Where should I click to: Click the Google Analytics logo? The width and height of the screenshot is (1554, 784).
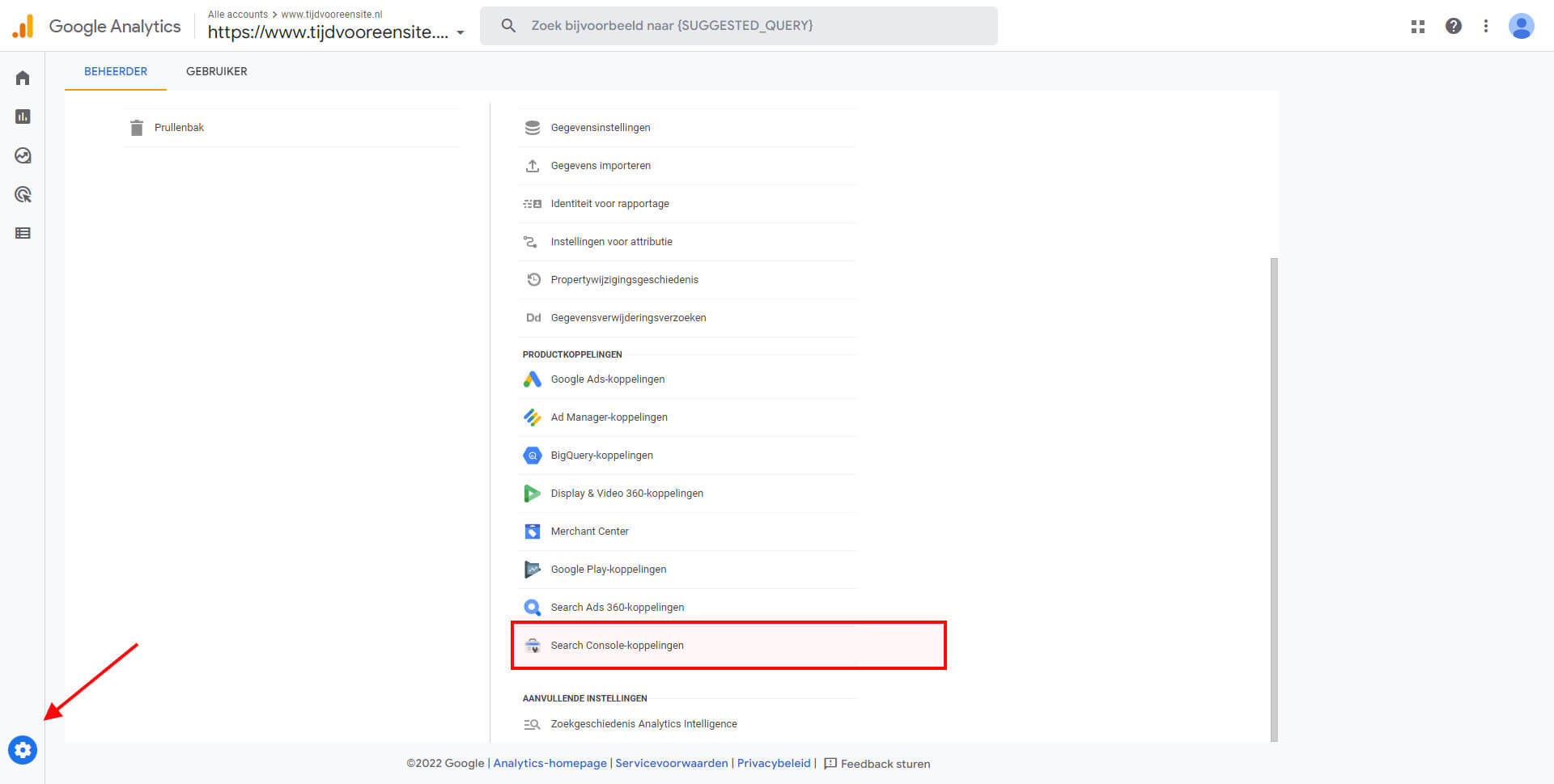[x=96, y=26]
